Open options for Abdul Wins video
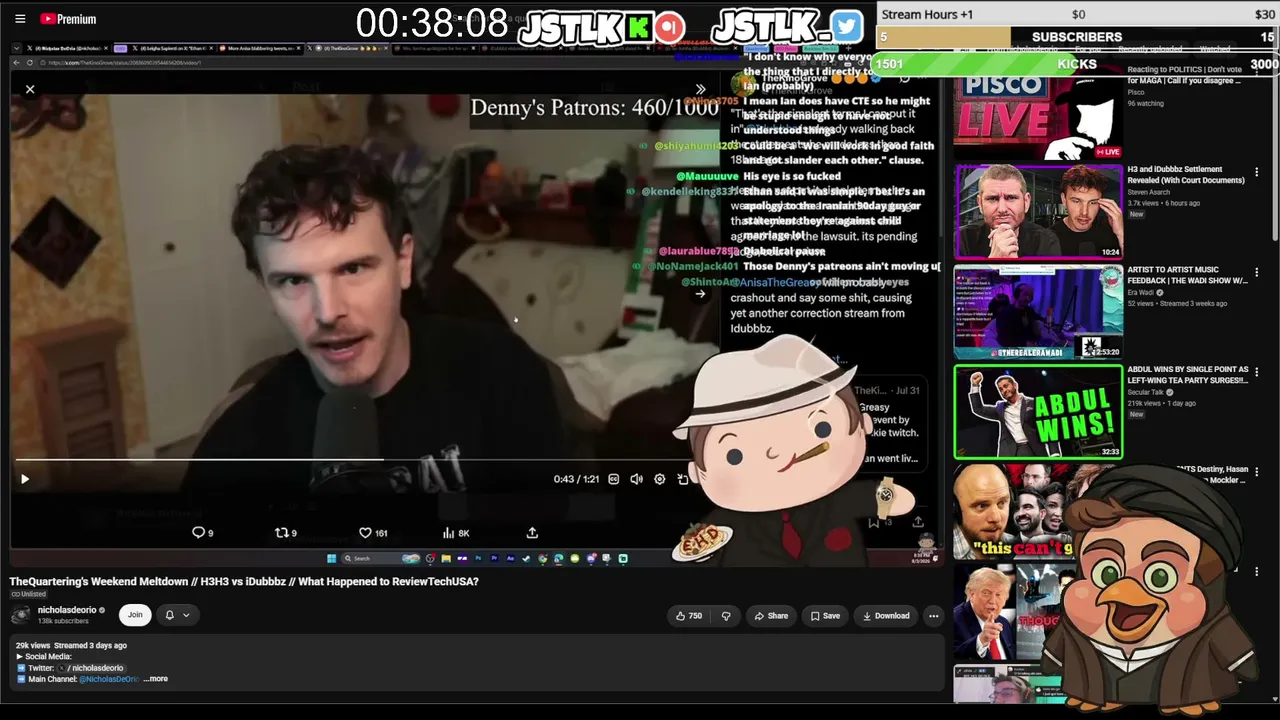 1257,372
